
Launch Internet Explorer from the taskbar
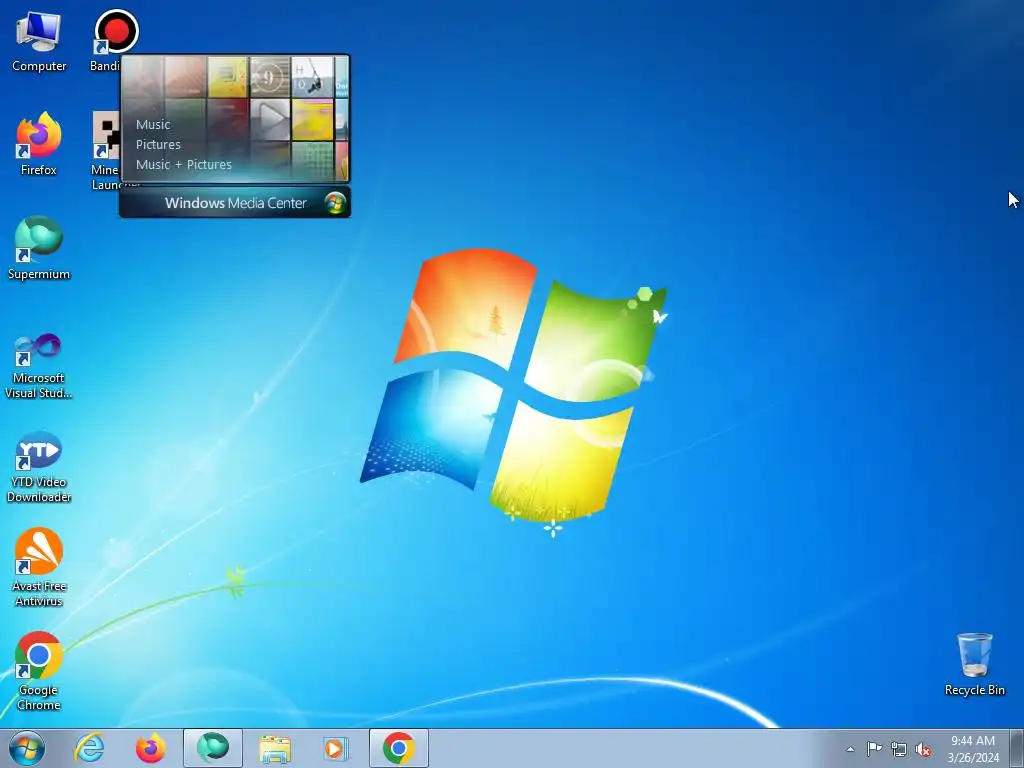(89, 748)
